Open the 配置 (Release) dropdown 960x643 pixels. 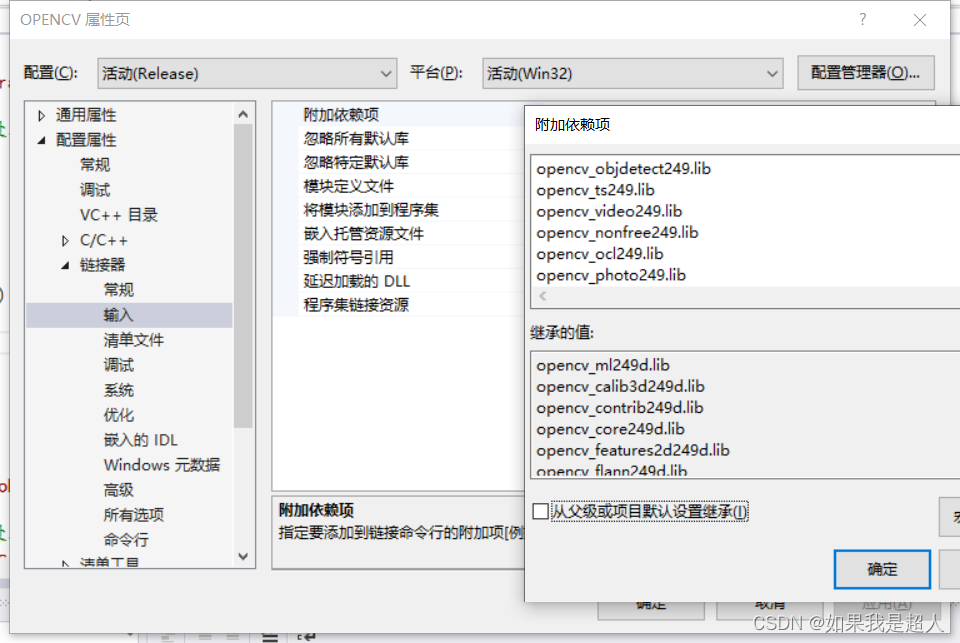247,73
